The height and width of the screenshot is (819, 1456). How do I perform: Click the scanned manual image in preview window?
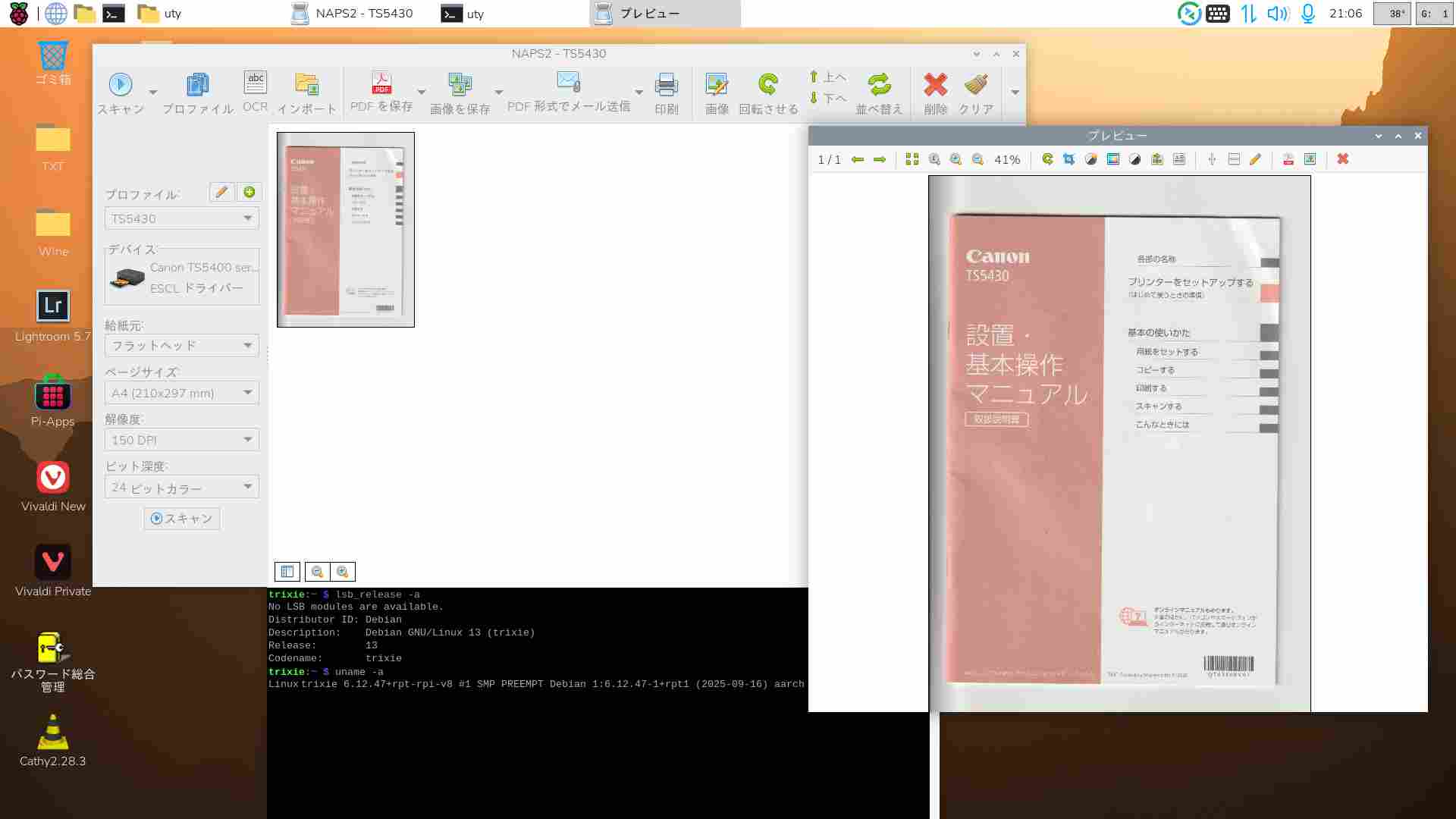coord(1120,444)
